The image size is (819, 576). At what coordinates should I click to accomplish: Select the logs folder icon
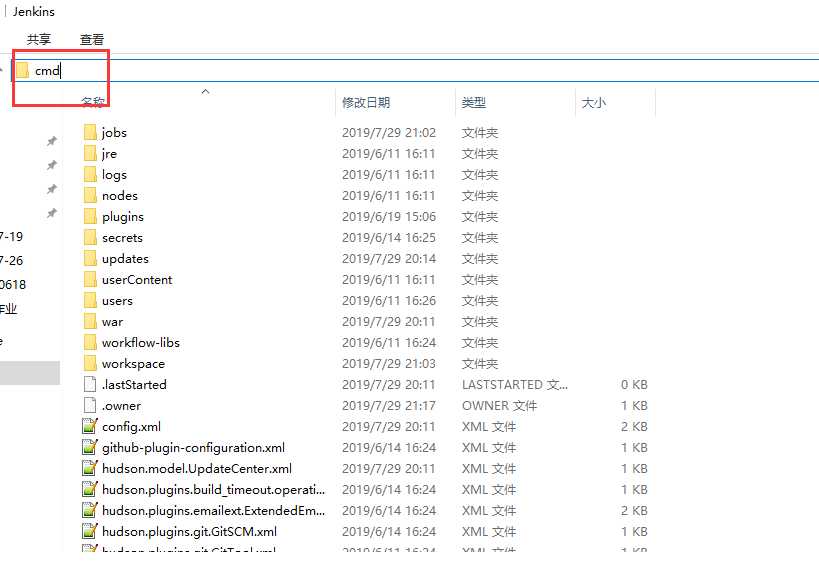point(90,174)
